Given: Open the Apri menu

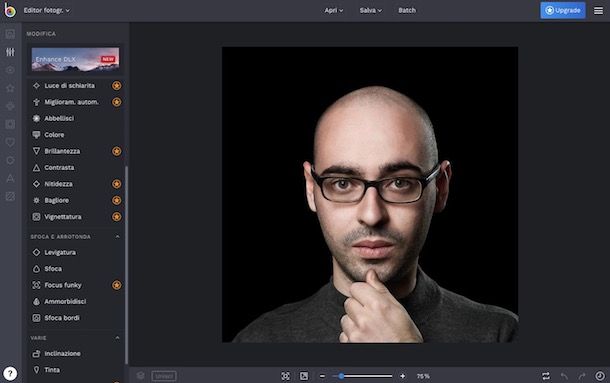Looking at the screenshot, I should click(334, 11).
